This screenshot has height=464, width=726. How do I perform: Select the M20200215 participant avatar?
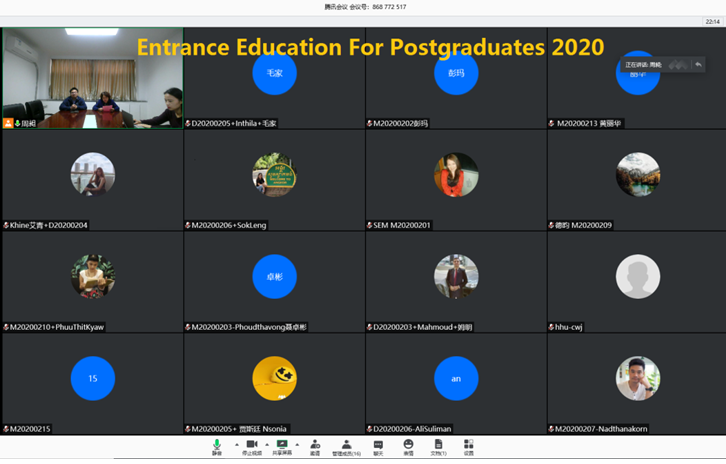[x=92, y=378]
